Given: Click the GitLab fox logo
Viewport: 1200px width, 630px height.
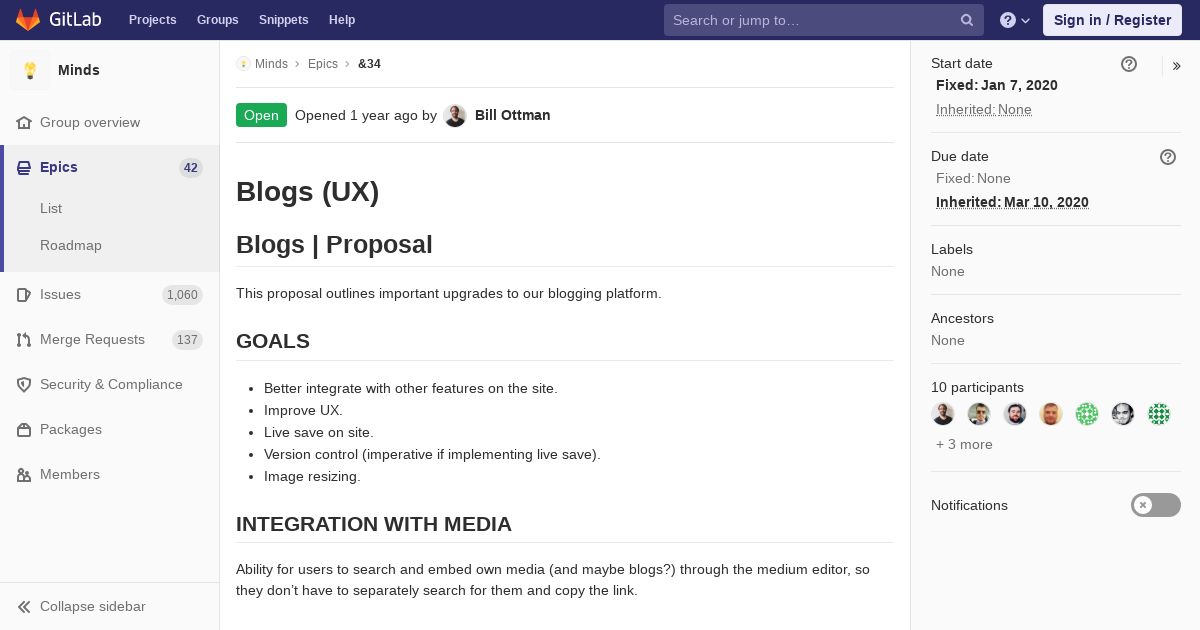Looking at the screenshot, I should click(x=28, y=20).
